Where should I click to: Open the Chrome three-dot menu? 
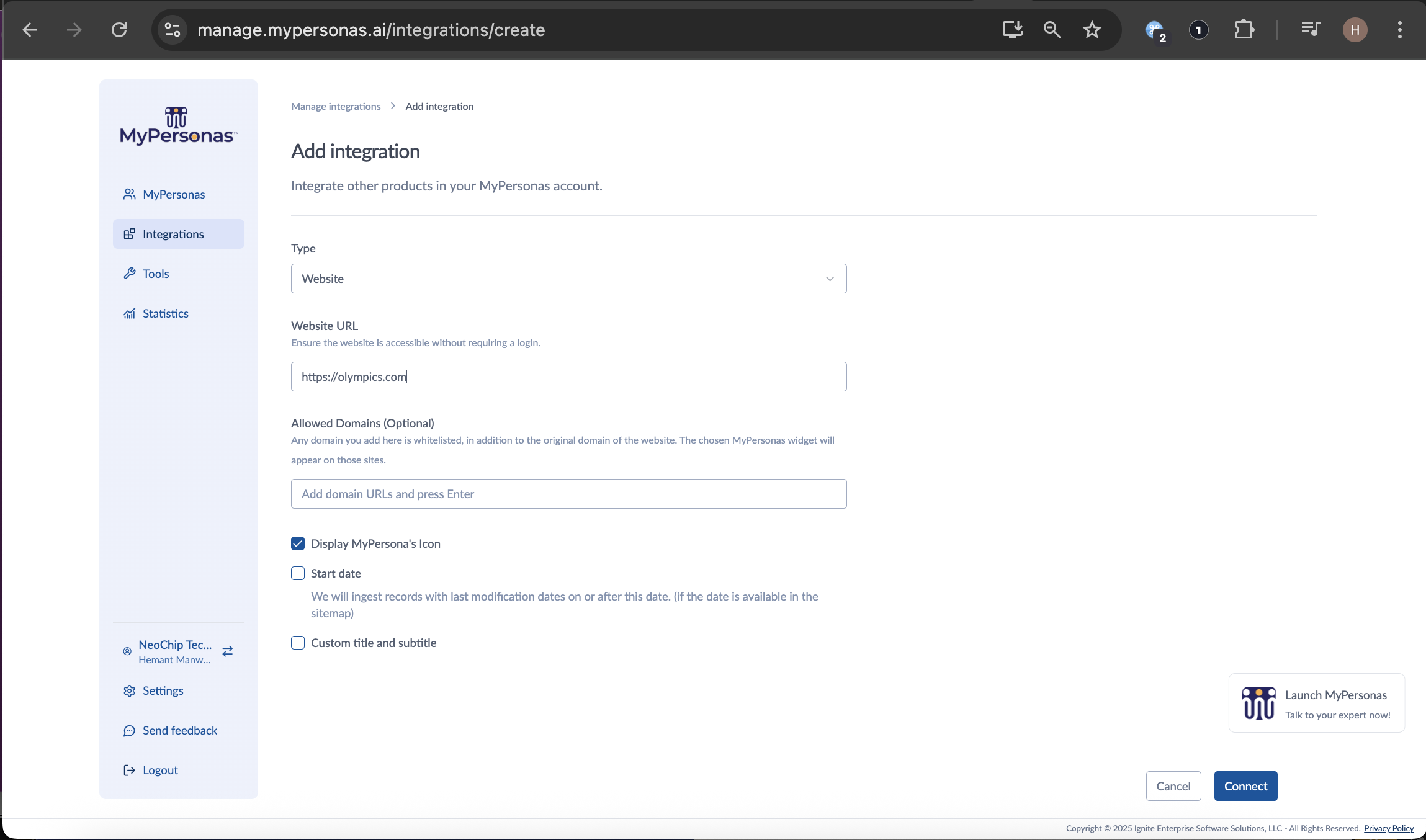1399,30
